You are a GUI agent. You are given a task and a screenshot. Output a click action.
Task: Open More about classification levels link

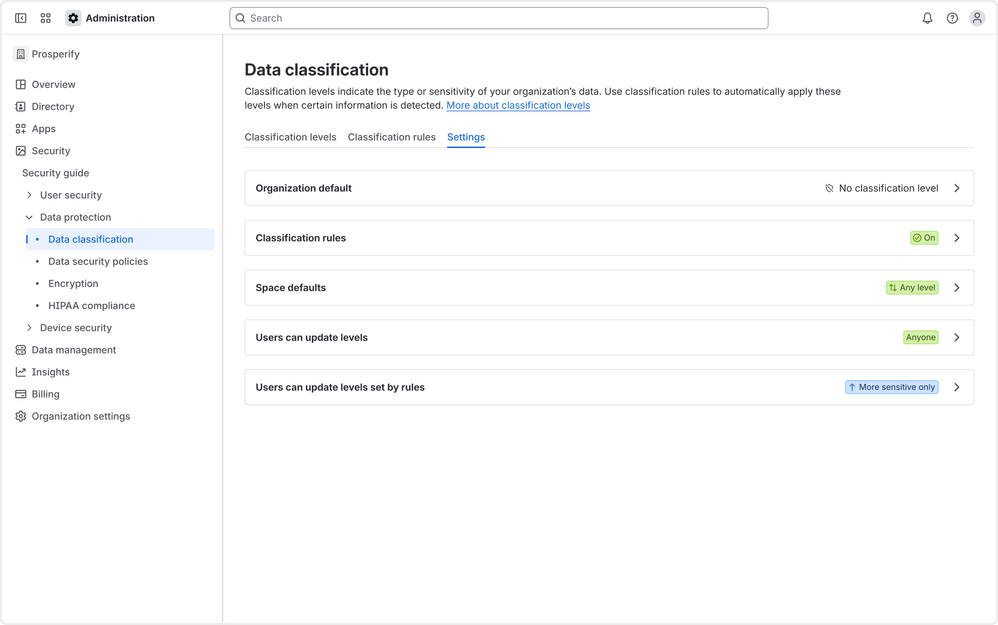[x=518, y=106]
